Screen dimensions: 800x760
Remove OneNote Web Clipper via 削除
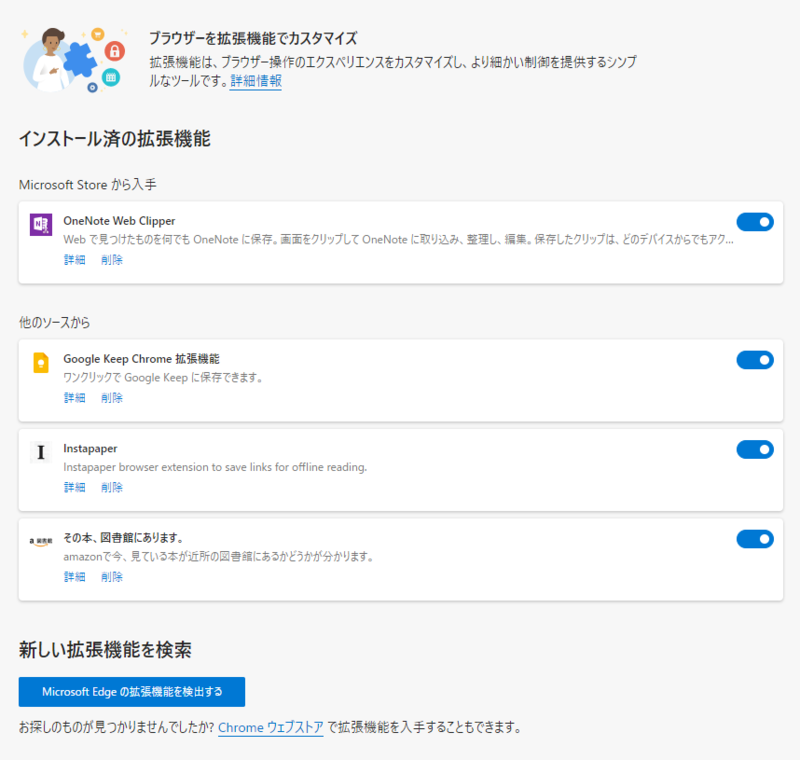click(x=112, y=260)
